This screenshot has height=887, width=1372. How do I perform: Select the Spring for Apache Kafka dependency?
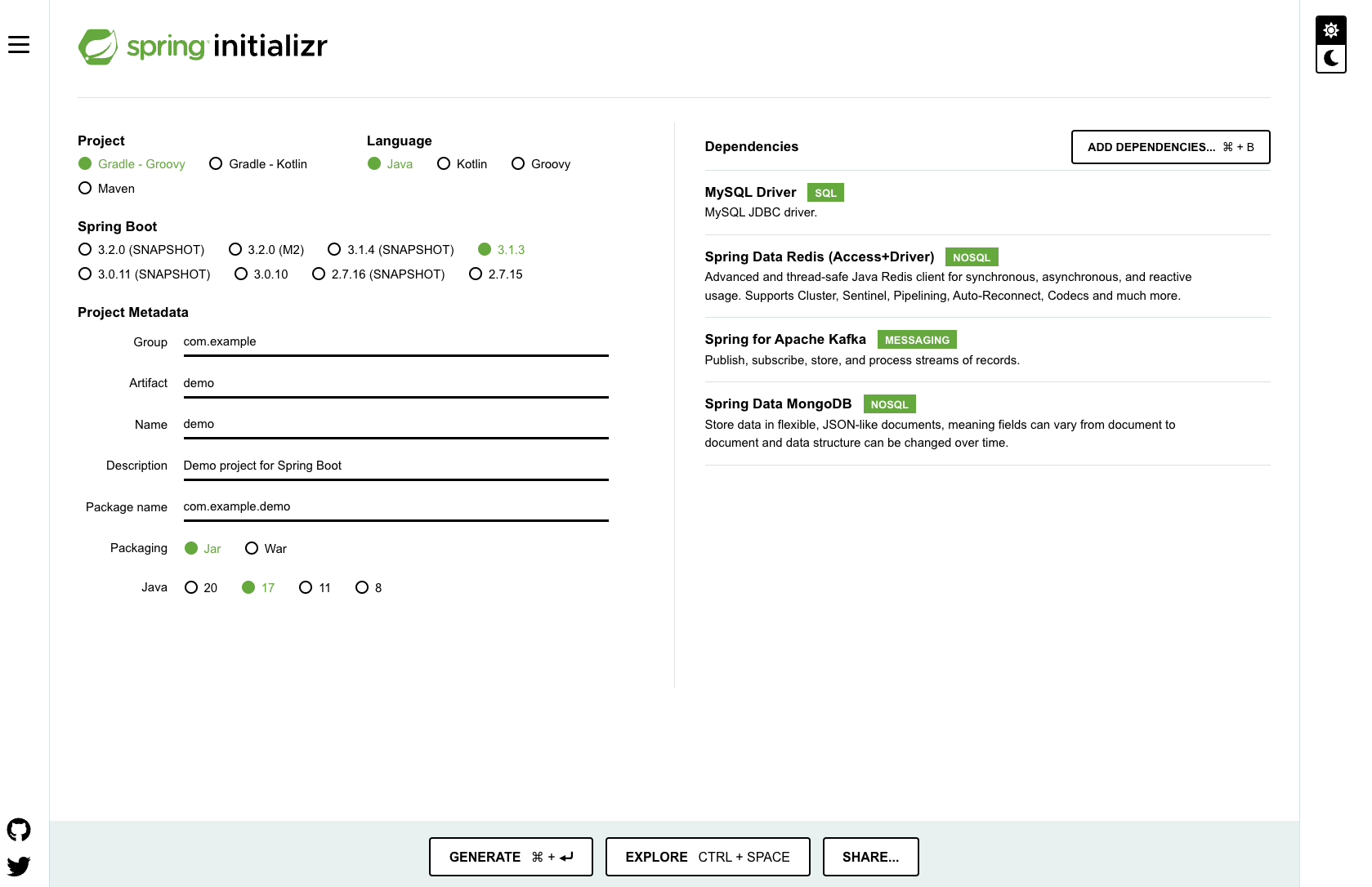tap(987, 350)
